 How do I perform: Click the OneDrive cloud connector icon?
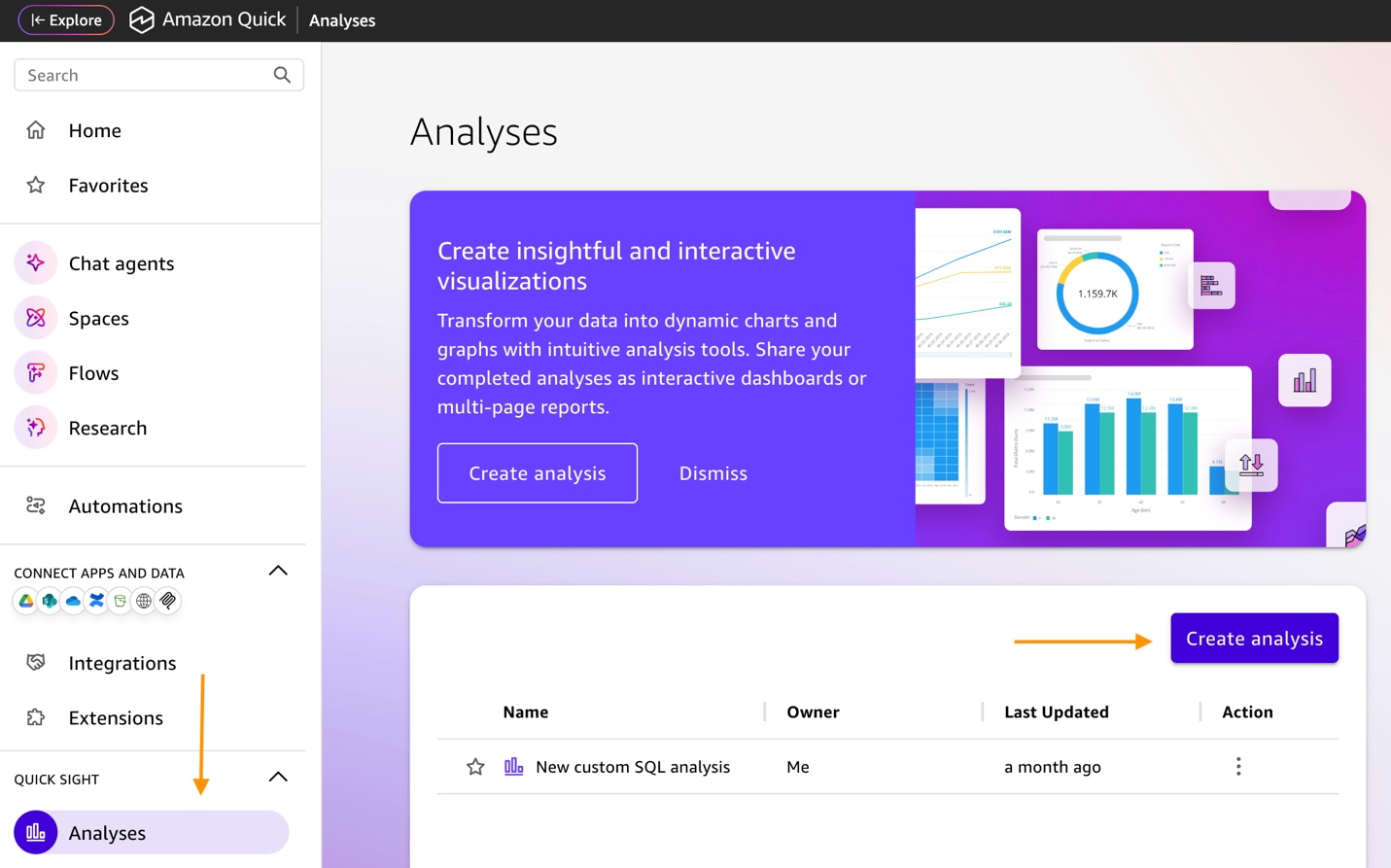(73, 601)
